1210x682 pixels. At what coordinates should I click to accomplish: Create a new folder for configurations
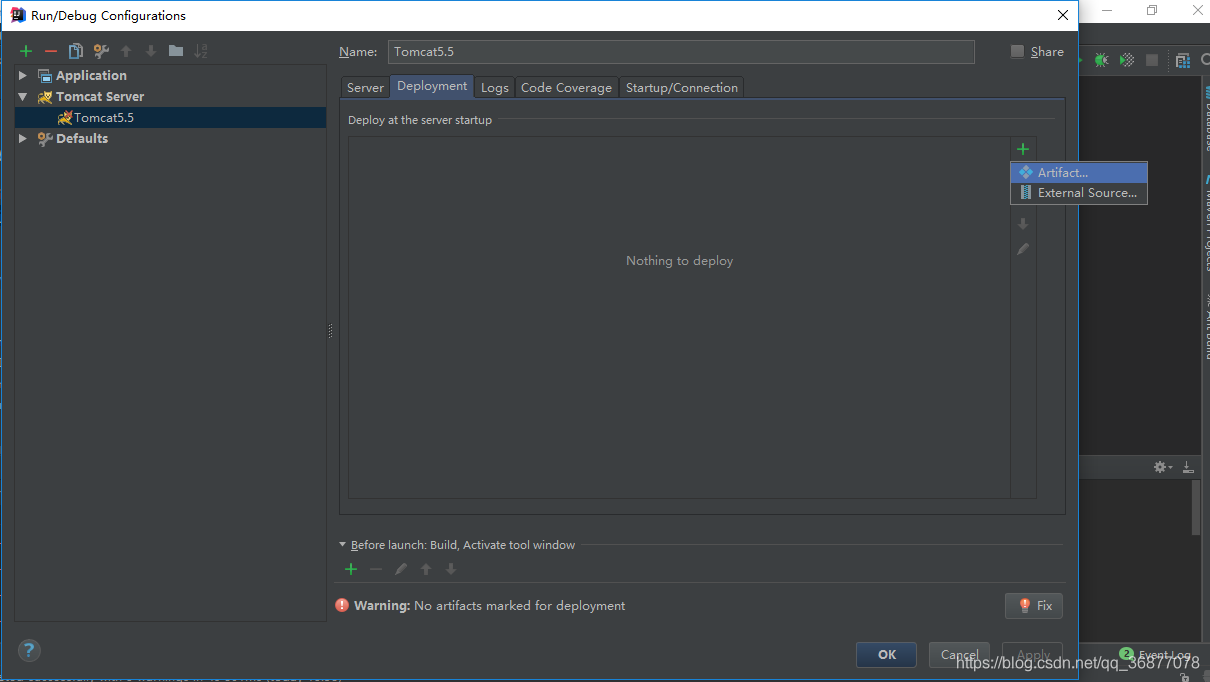pos(176,51)
